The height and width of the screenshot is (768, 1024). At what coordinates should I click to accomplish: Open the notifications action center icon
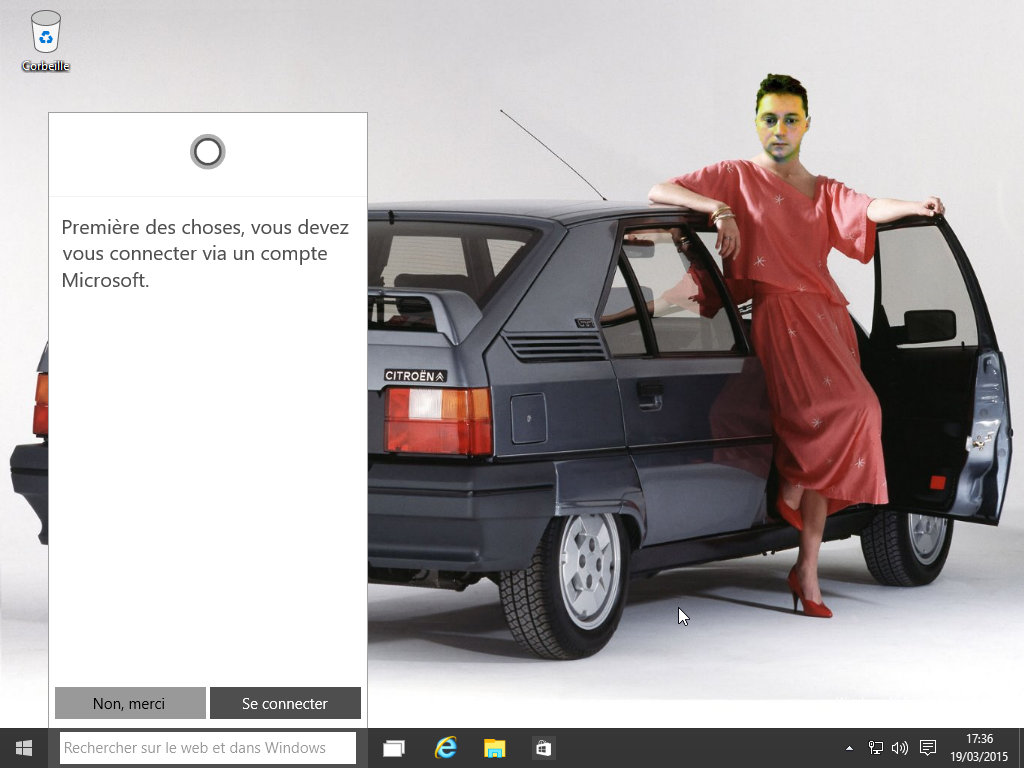pyautogui.click(x=927, y=748)
